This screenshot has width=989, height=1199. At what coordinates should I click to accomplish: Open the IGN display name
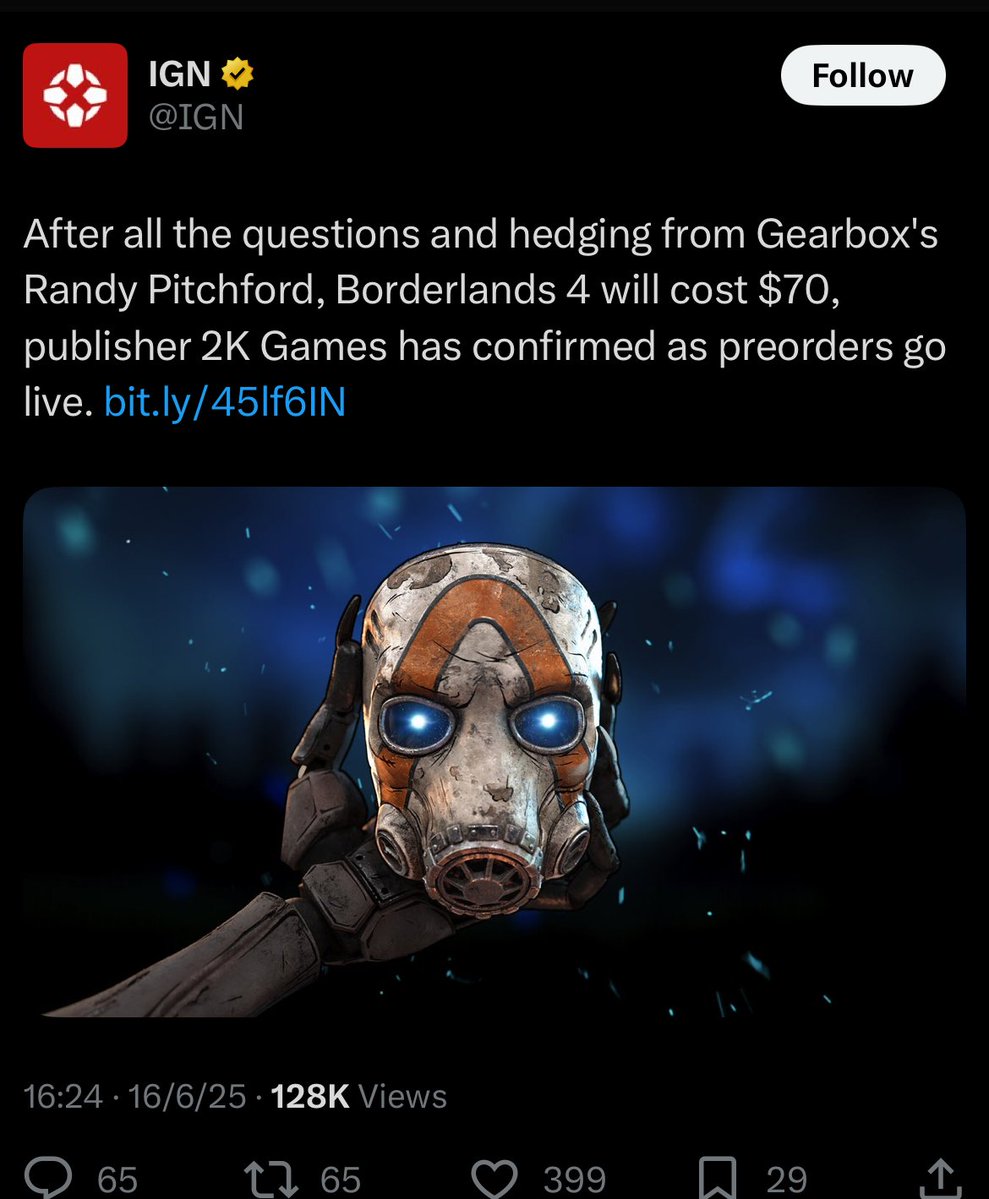(179, 74)
